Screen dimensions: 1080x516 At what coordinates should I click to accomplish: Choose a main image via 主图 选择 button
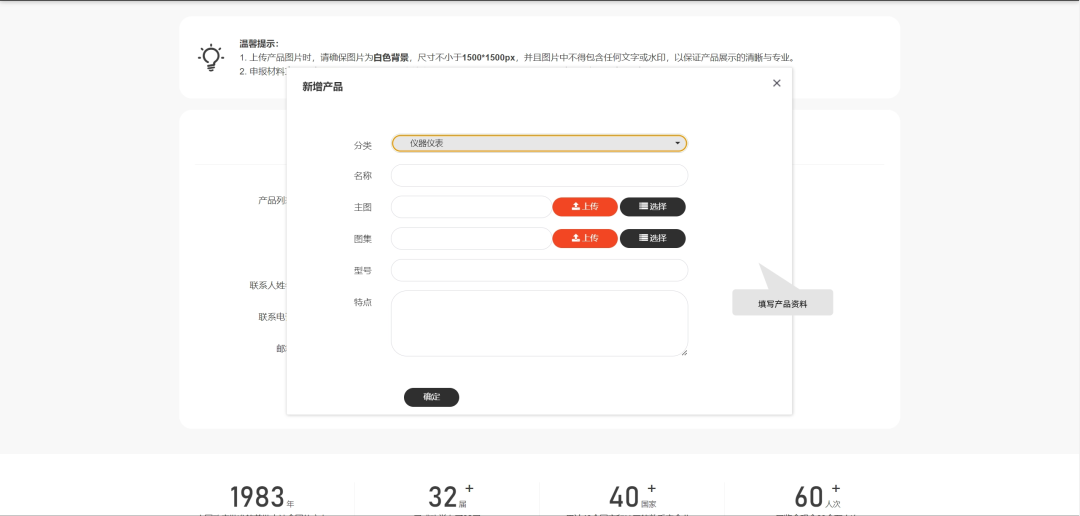(652, 207)
